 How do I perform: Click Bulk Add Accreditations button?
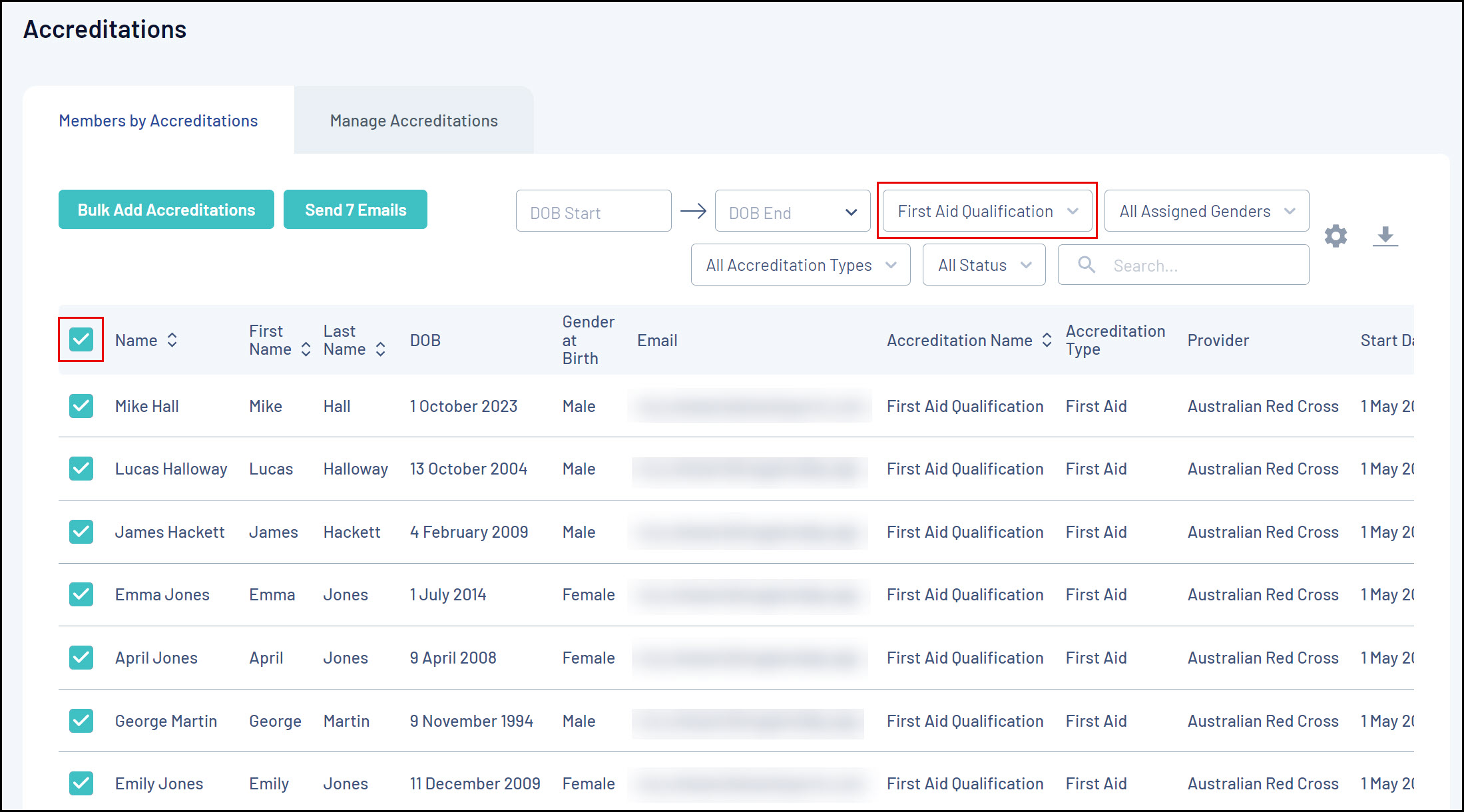[x=166, y=210]
